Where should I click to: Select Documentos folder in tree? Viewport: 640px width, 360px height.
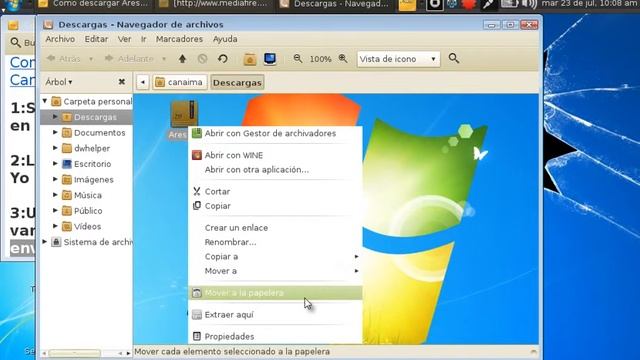coord(93,133)
